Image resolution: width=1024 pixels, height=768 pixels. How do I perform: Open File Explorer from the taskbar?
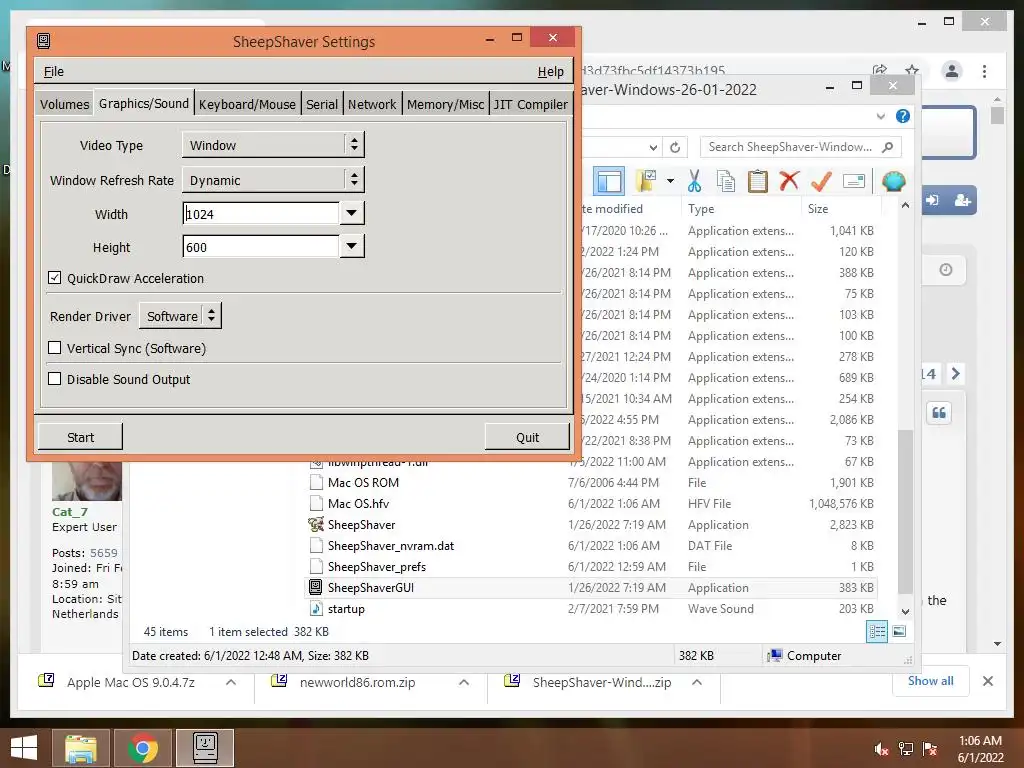click(x=80, y=748)
